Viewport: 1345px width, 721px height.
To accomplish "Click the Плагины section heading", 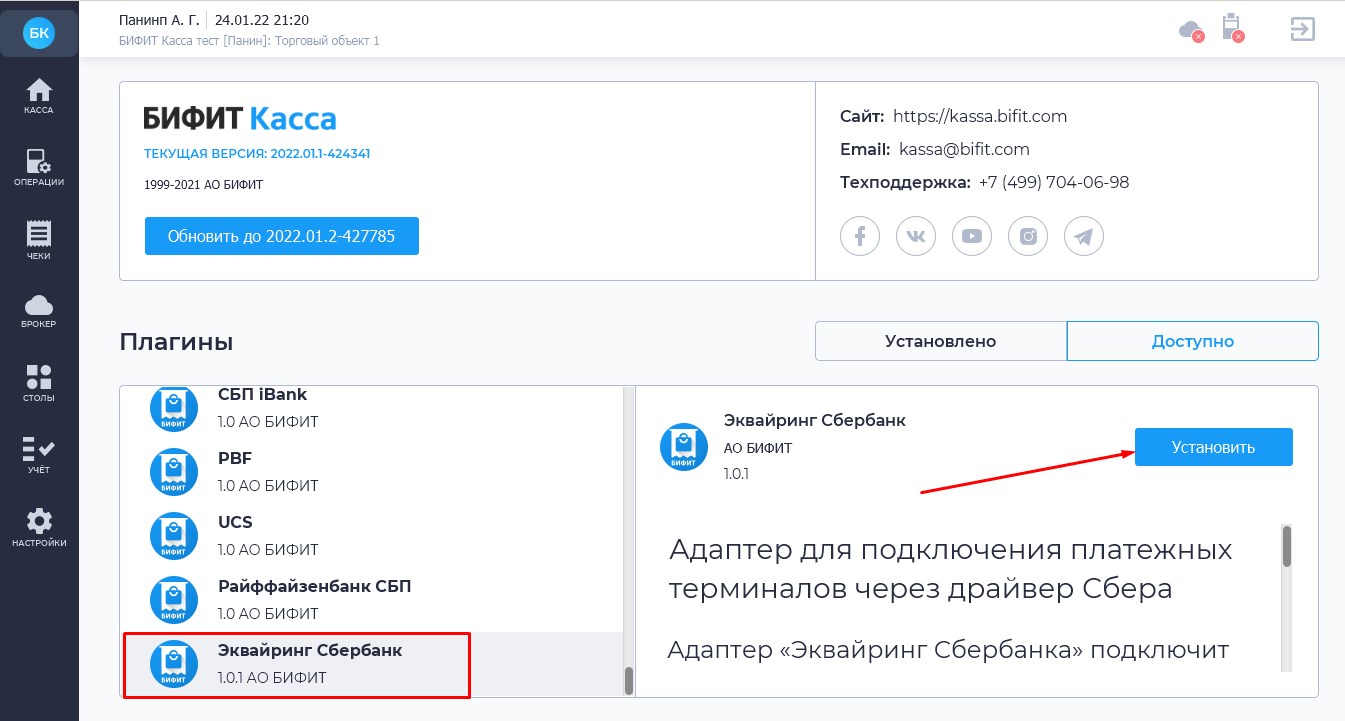I will (x=176, y=342).
